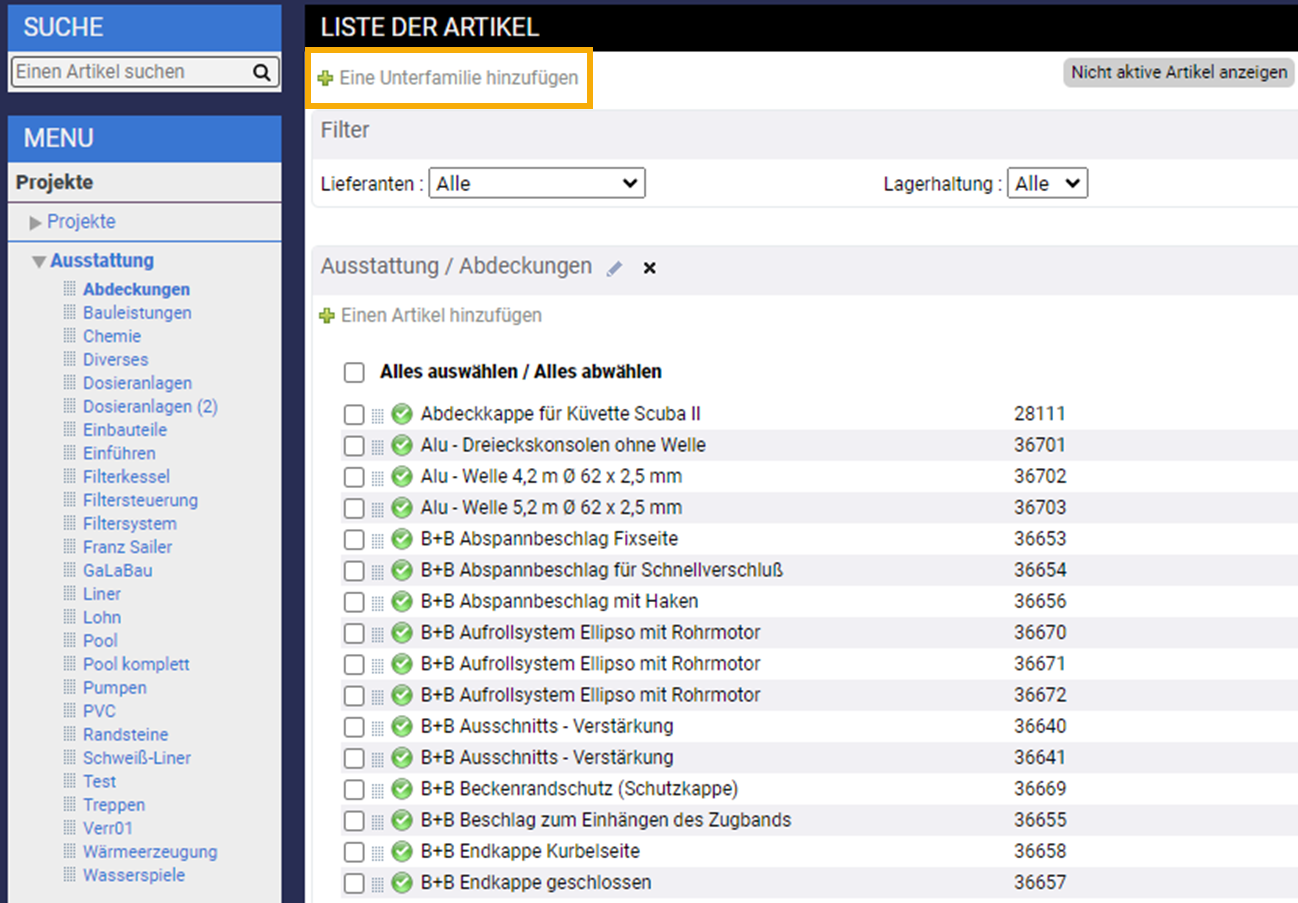Select Wärmeerzeugung from sidebar menu
This screenshot has height=903, width=1298.
pos(150,852)
